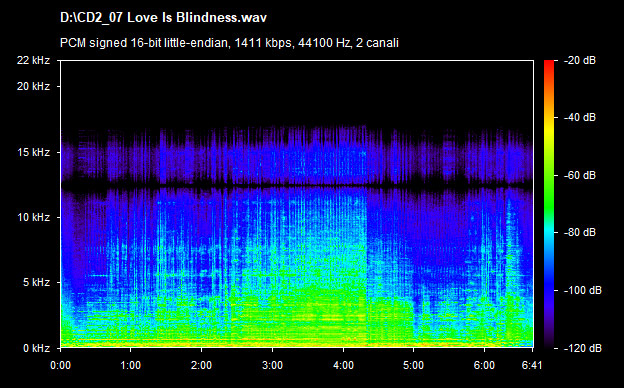Image resolution: width=624 pixels, height=388 pixels.
Task: Click the red top of the dB color scale
Action: pos(549,66)
